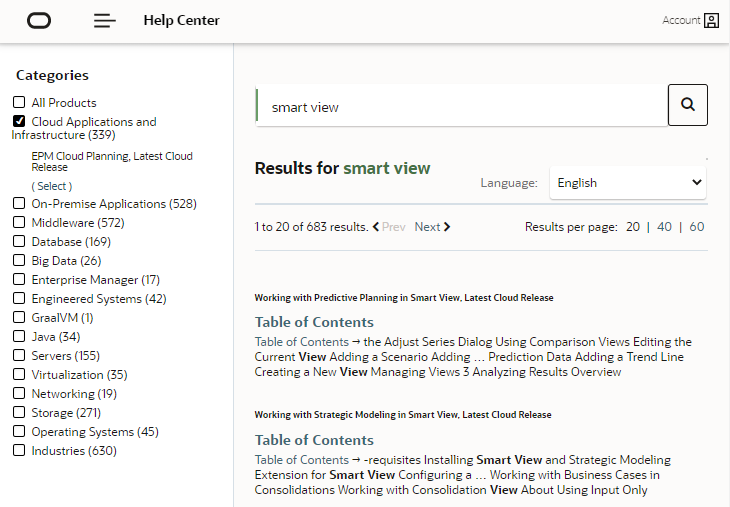
Task: Show 60 results per page
Action: [696, 227]
